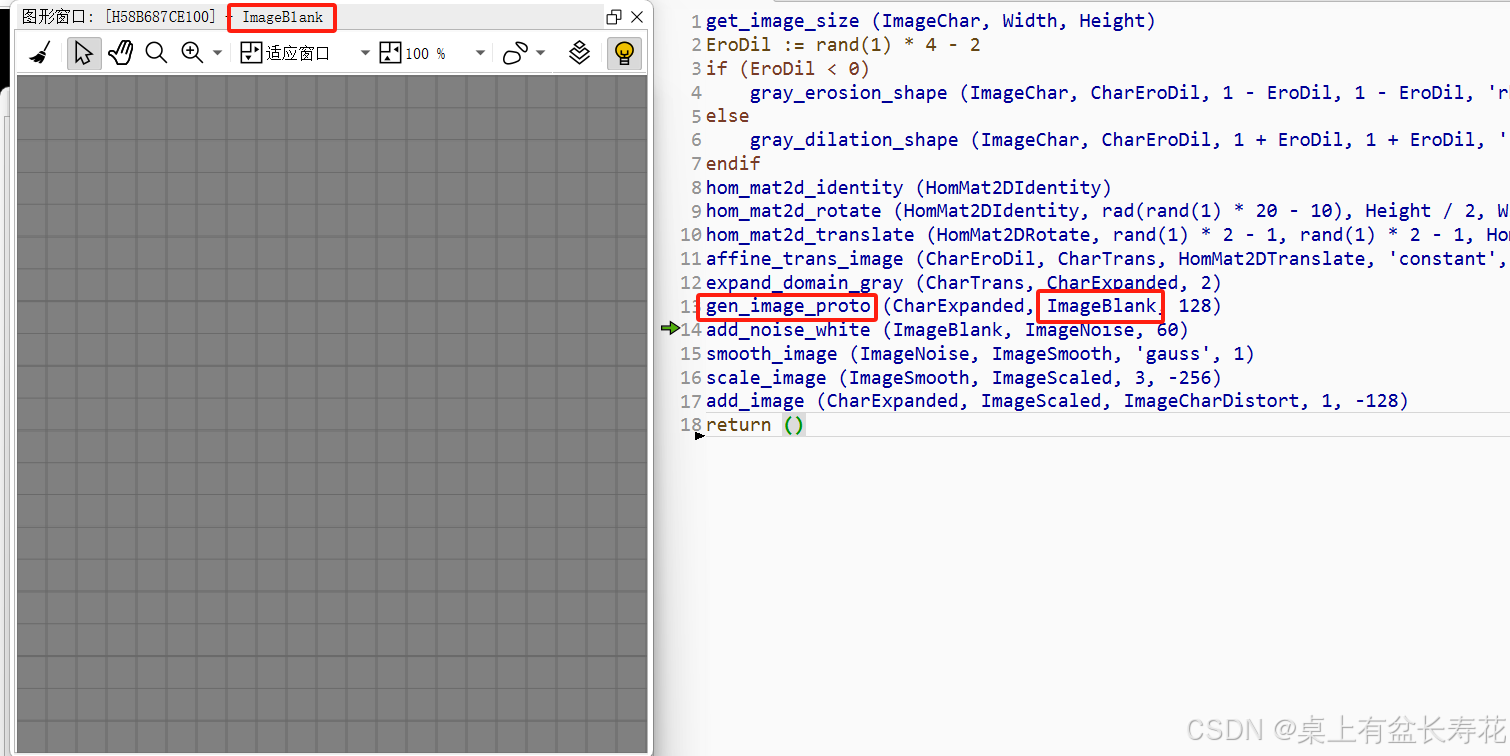The width and height of the screenshot is (1510, 756).
Task: Click the green program counter arrow
Action: tap(670, 329)
